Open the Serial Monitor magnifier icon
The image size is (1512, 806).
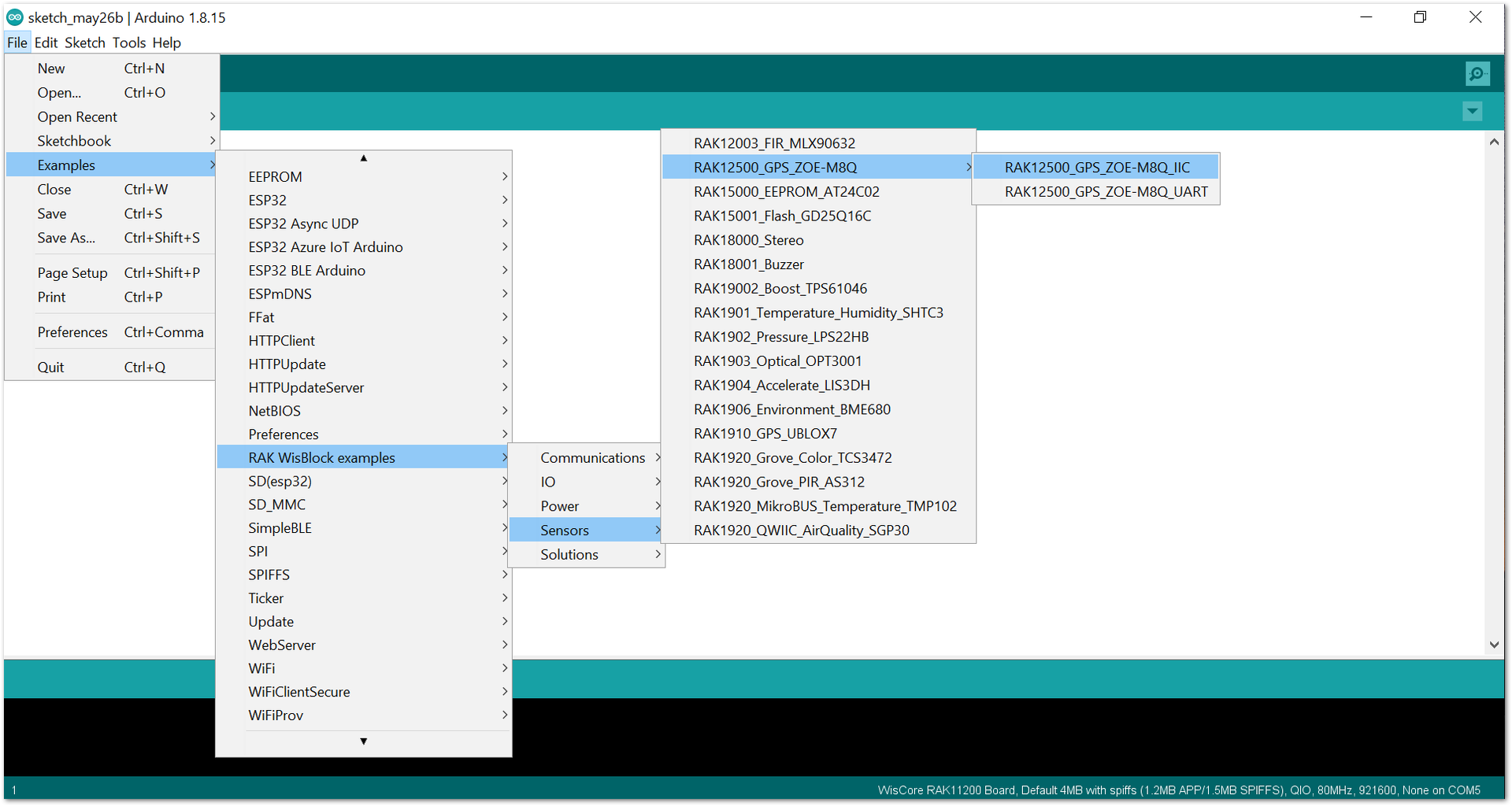[x=1477, y=74]
